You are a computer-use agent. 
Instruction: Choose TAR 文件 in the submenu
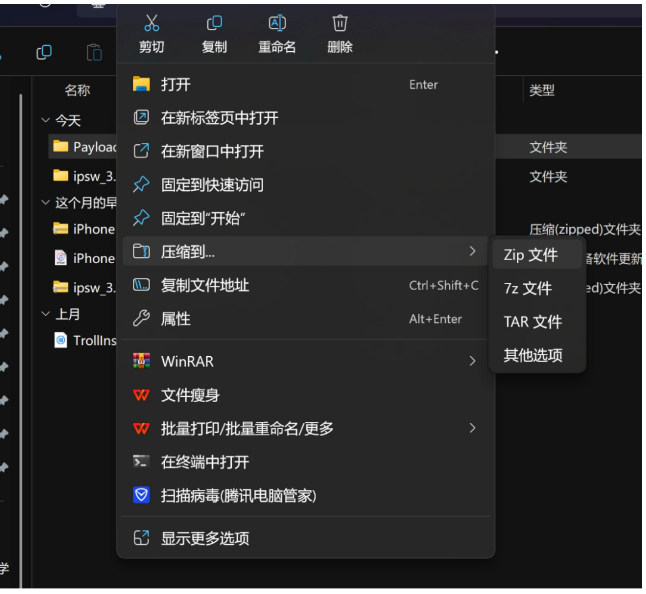click(537, 322)
